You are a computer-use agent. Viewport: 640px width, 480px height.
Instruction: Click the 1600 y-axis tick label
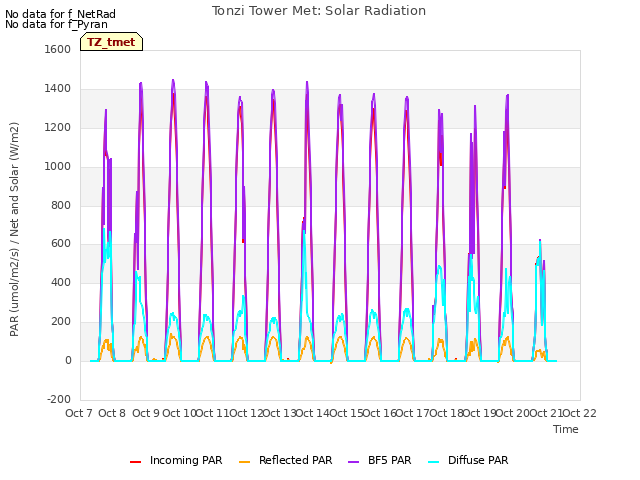coord(58,49)
